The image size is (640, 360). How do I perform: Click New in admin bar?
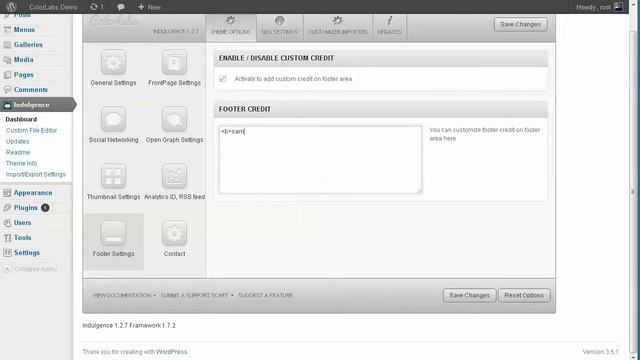[x=149, y=7]
